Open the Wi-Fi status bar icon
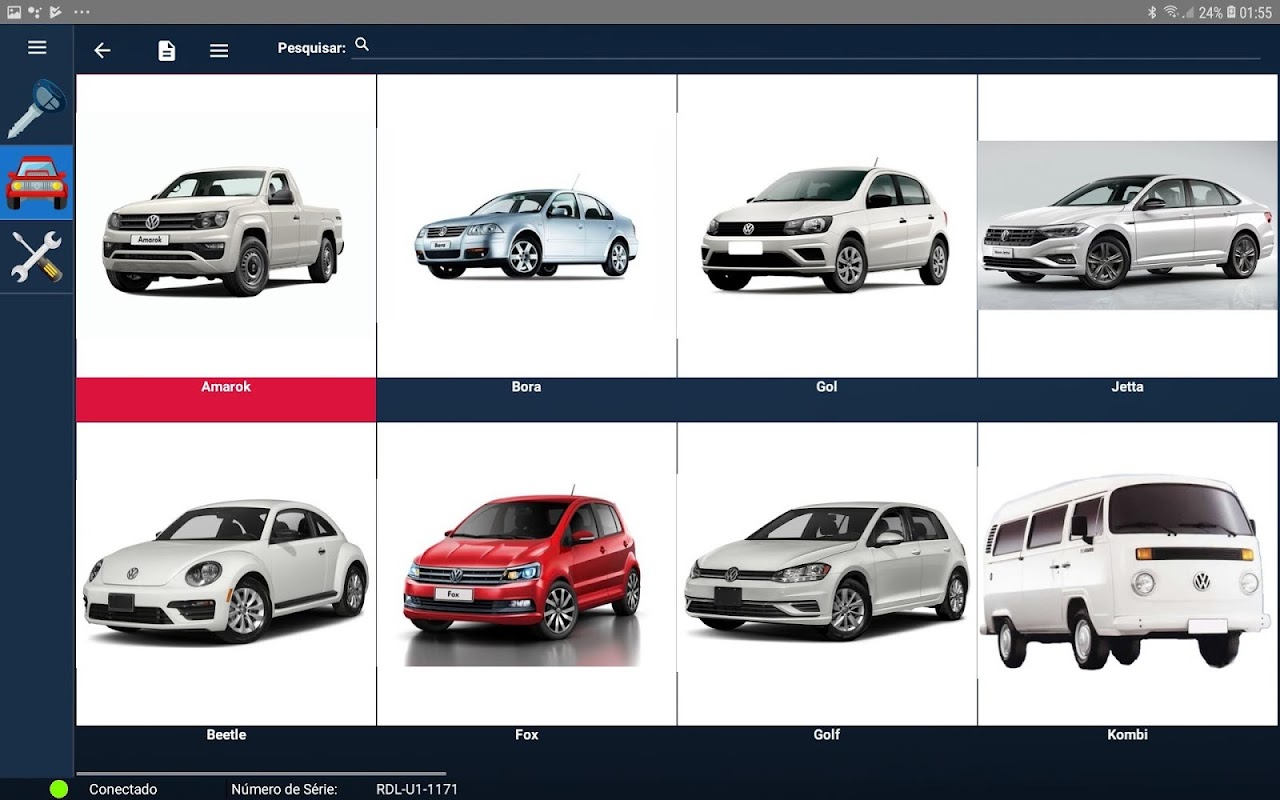1280x800 pixels. pyautogui.click(x=1171, y=12)
